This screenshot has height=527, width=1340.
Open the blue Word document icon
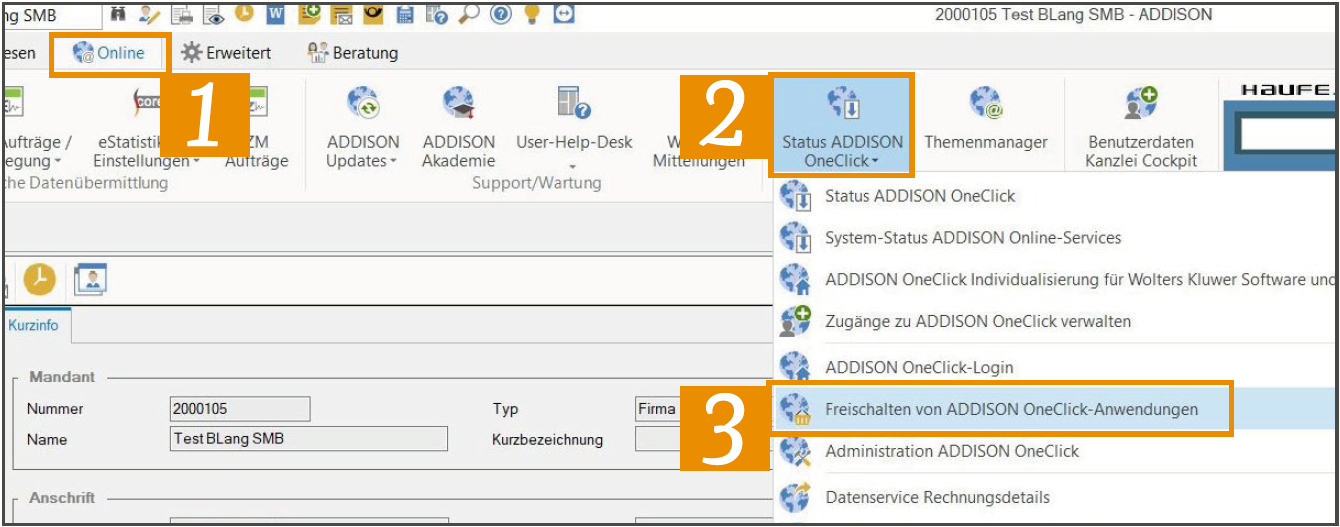pyautogui.click(x=276, y=14)
